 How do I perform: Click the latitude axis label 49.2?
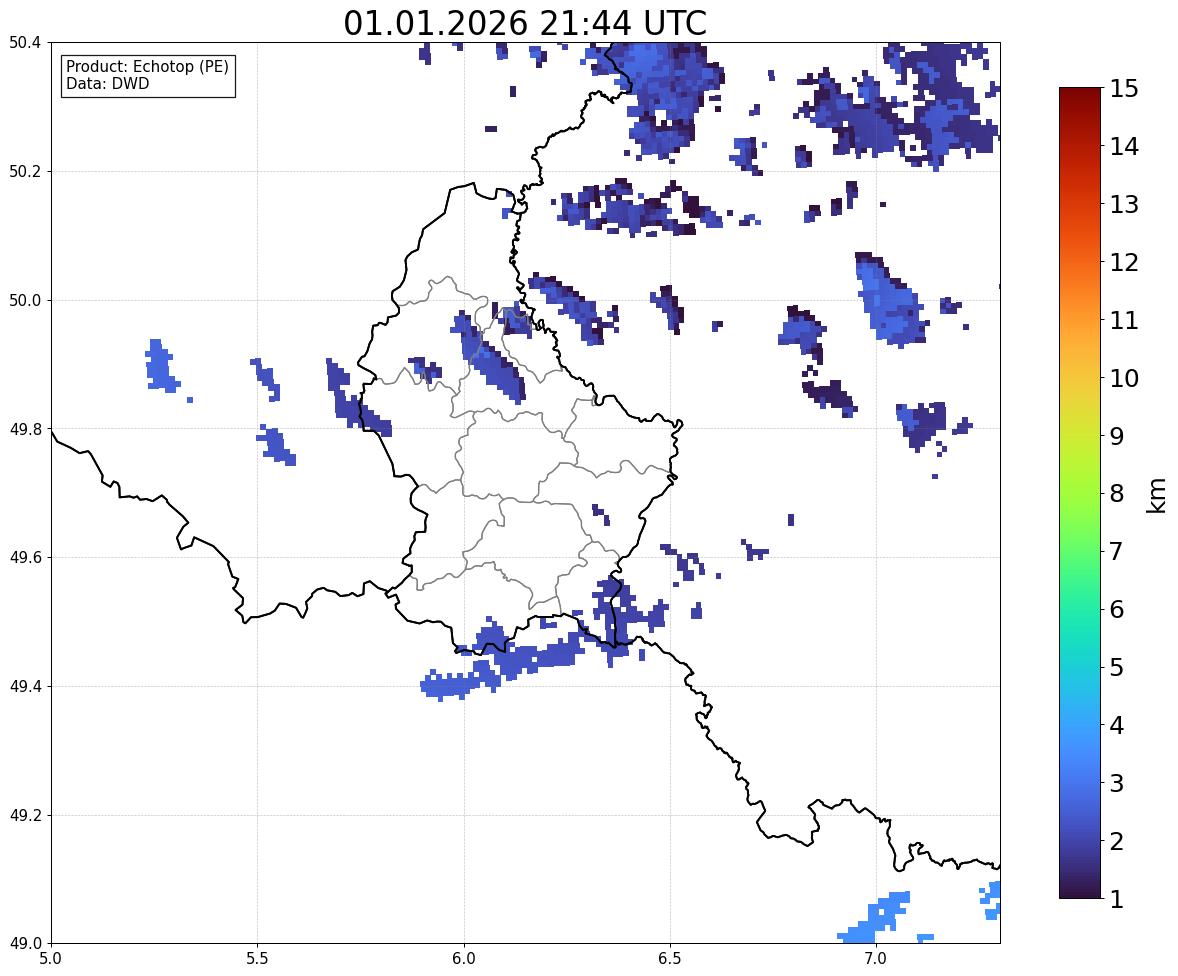click(x=25, y=815)
